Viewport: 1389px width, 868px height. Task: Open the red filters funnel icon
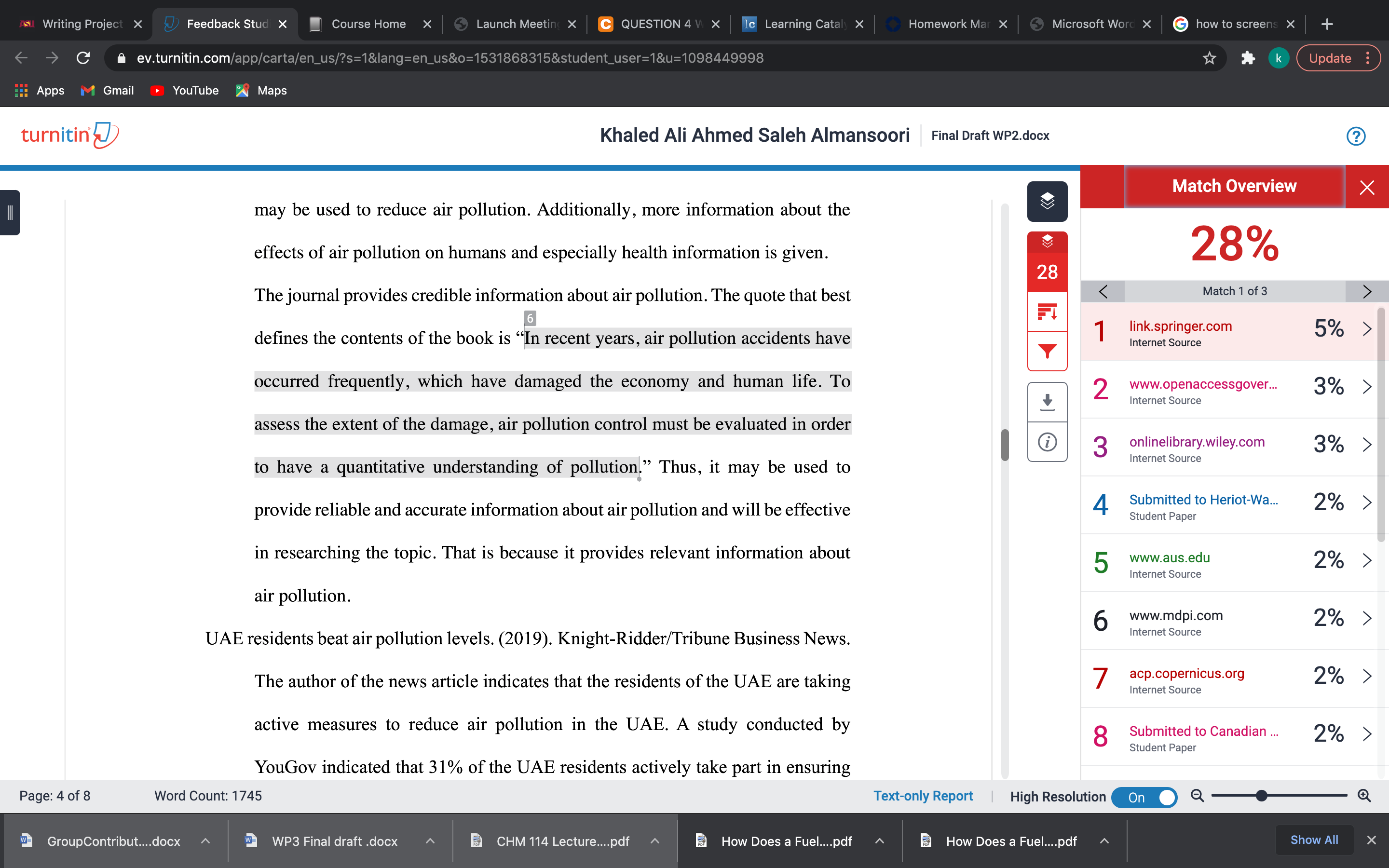(x=1047, y=351)
